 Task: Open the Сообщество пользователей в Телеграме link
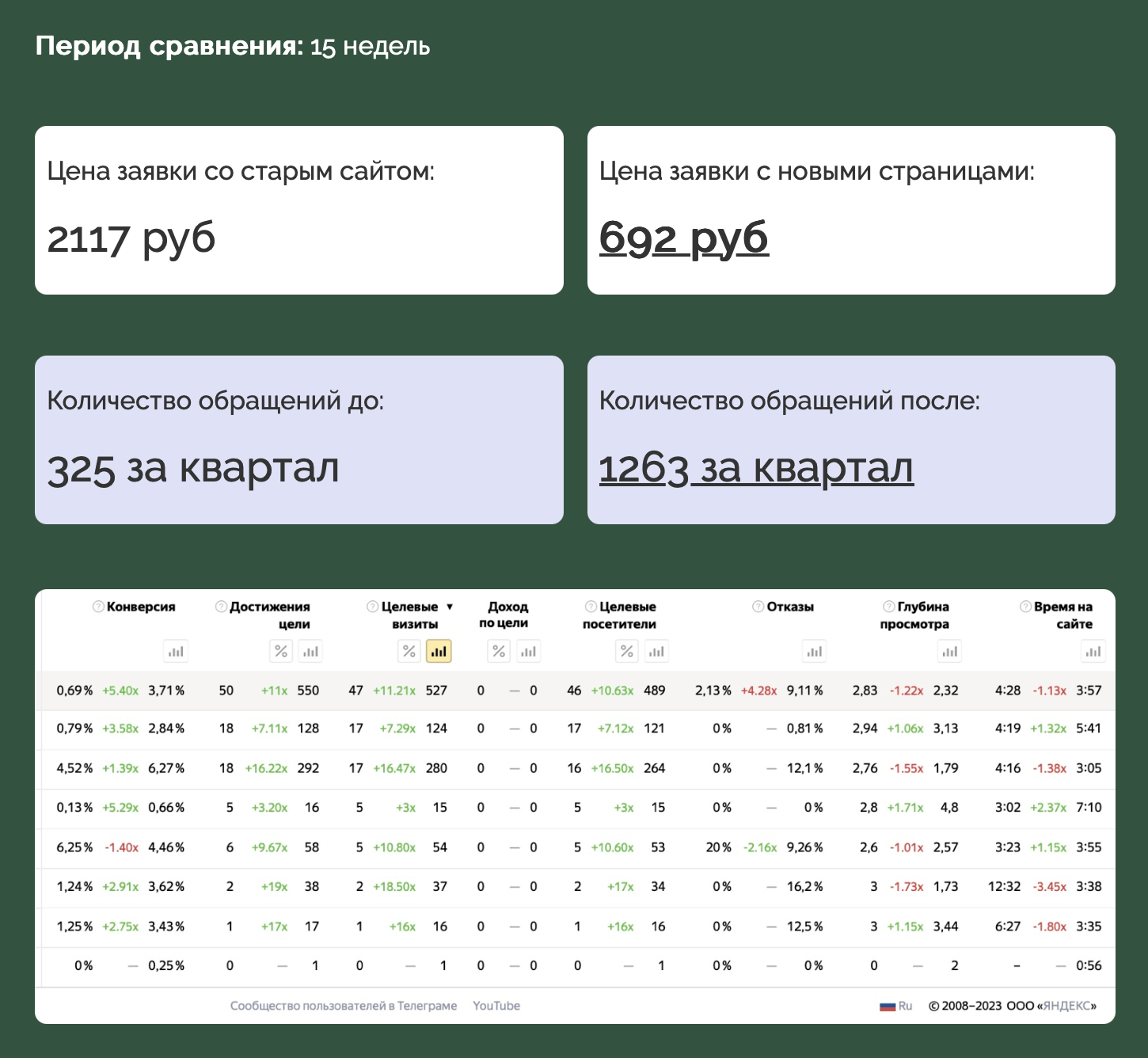click(x=344, y=1006)
